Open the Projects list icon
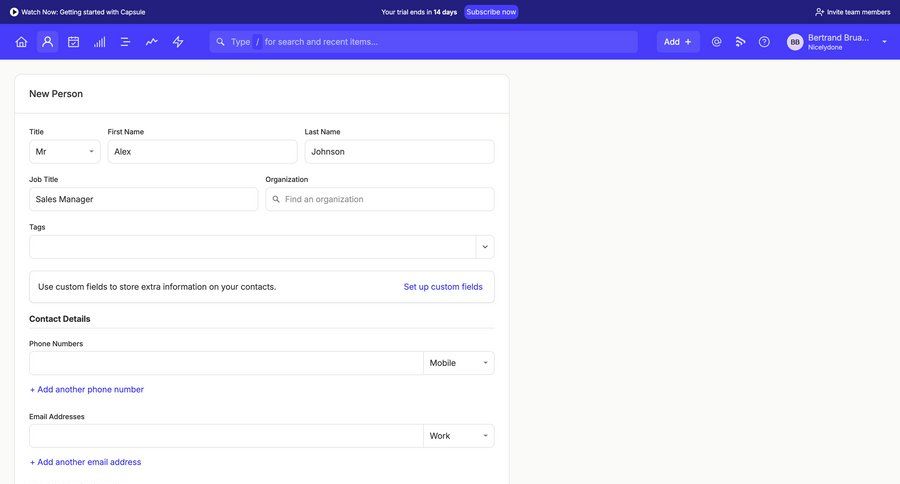Viewport: 900px width, 484px height. click(126, 42)
